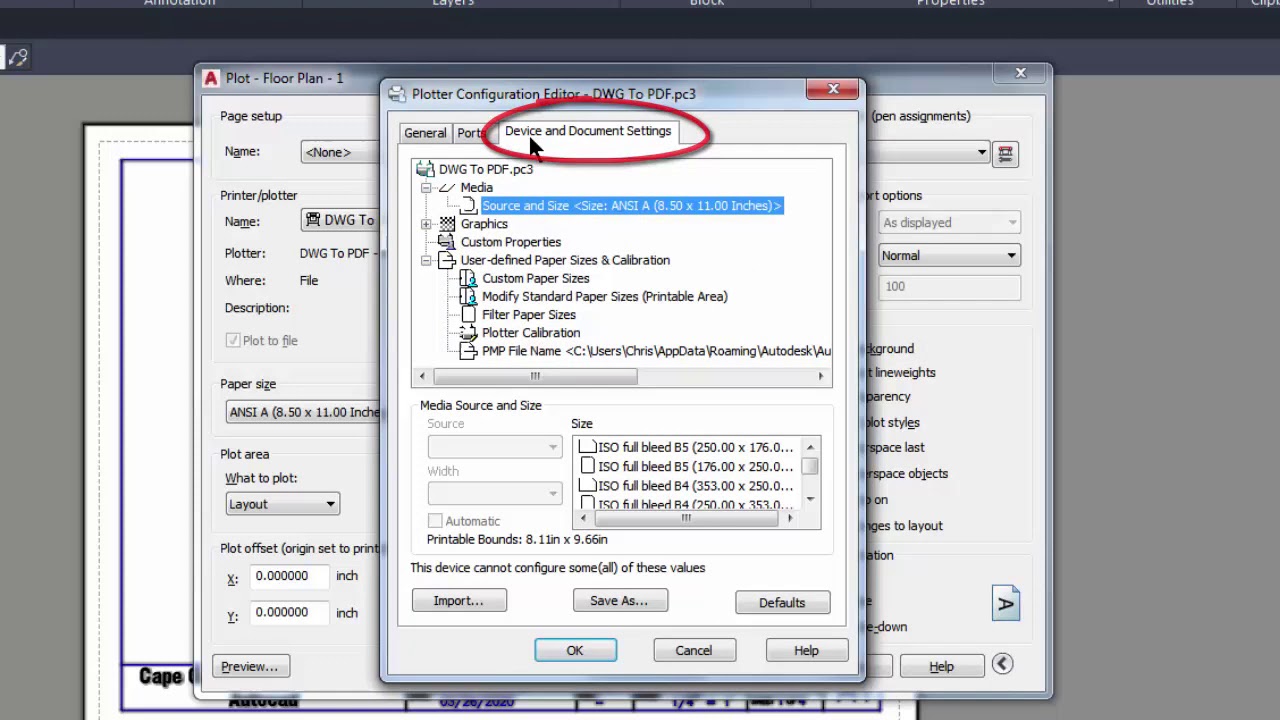Screen dimensions: 1280x720
Task: Toggle the Plot to file checkbox
Action: click(233, 341)
